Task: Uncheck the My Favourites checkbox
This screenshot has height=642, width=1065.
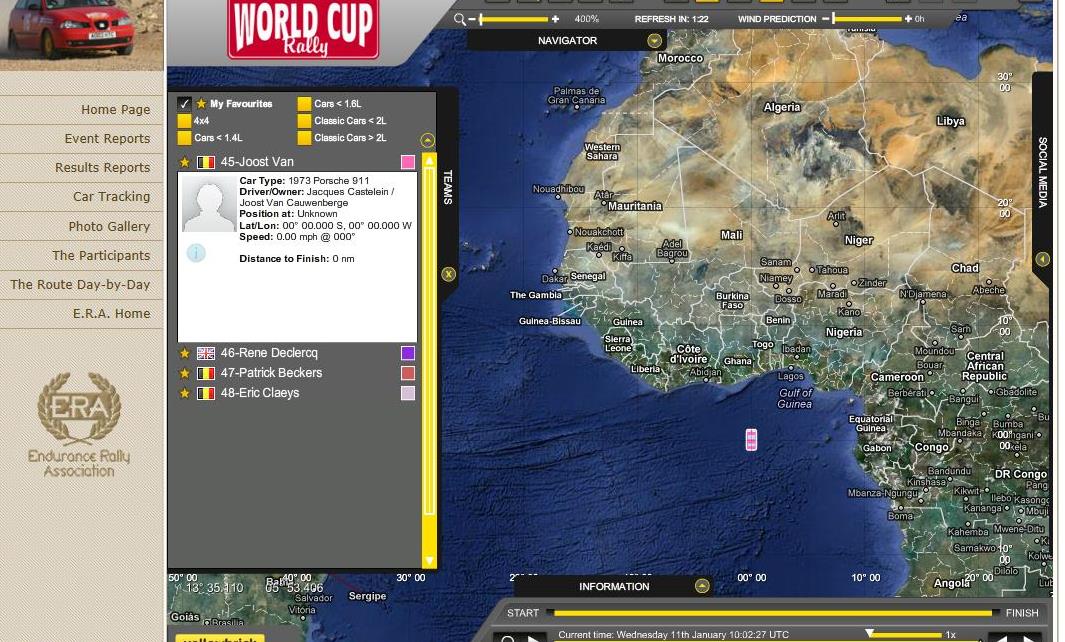Action: pyautogui.click(x=184, y=104)
